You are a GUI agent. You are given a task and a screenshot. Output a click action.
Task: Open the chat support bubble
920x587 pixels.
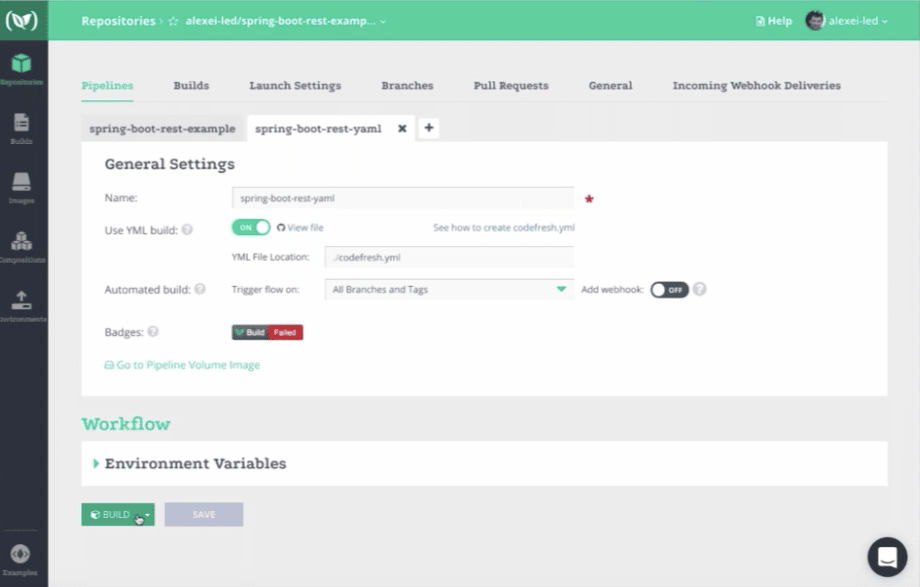click(886, 557)
